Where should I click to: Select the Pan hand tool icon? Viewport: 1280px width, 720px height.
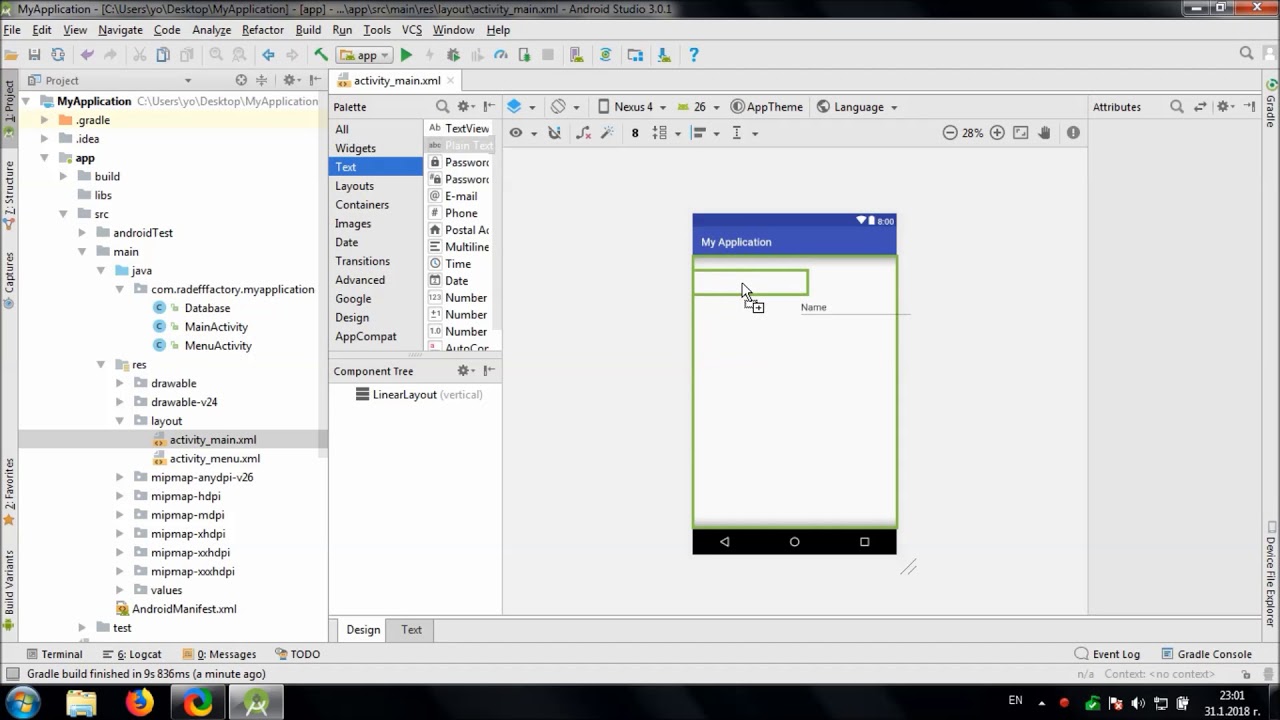click(x=1045, y=133)
